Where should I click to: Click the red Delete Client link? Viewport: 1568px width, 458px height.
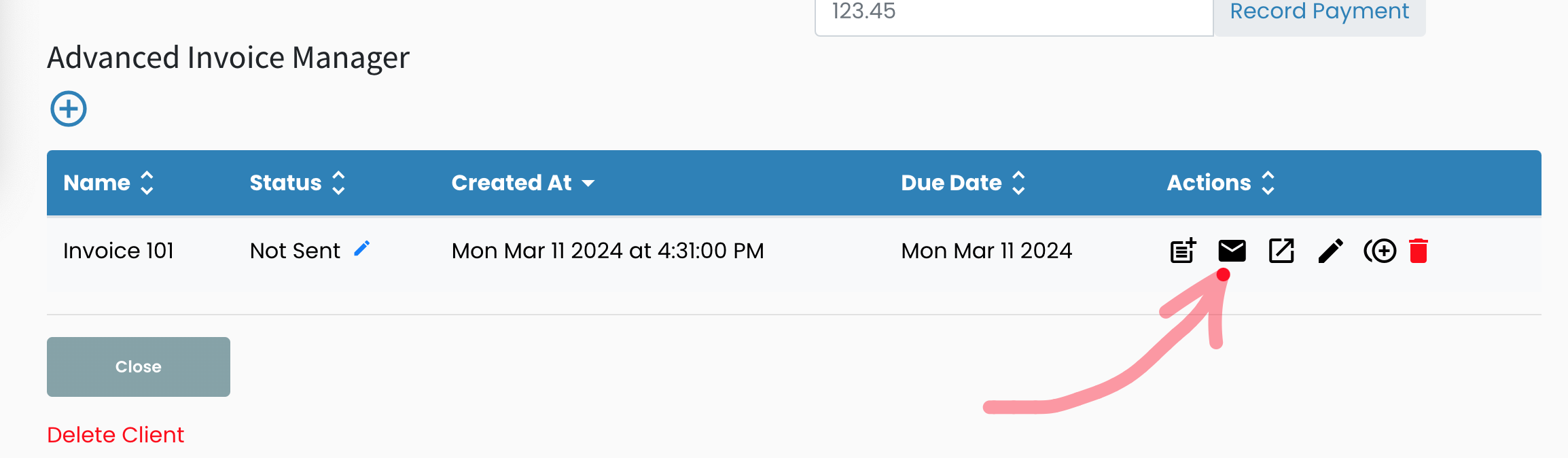point(115,435)
